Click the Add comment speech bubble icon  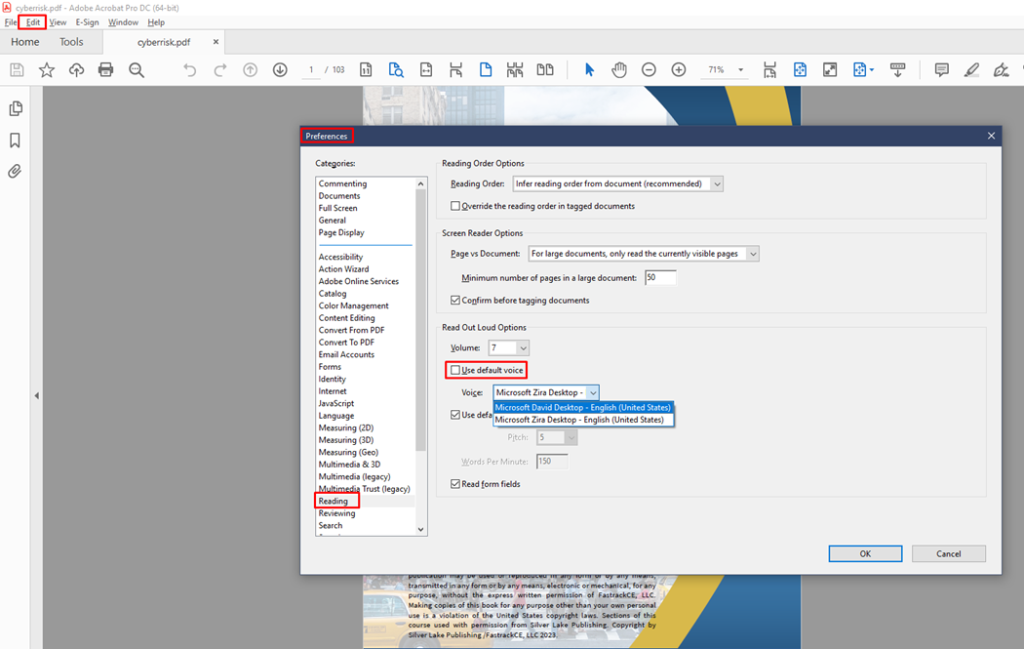click(941, 70)
